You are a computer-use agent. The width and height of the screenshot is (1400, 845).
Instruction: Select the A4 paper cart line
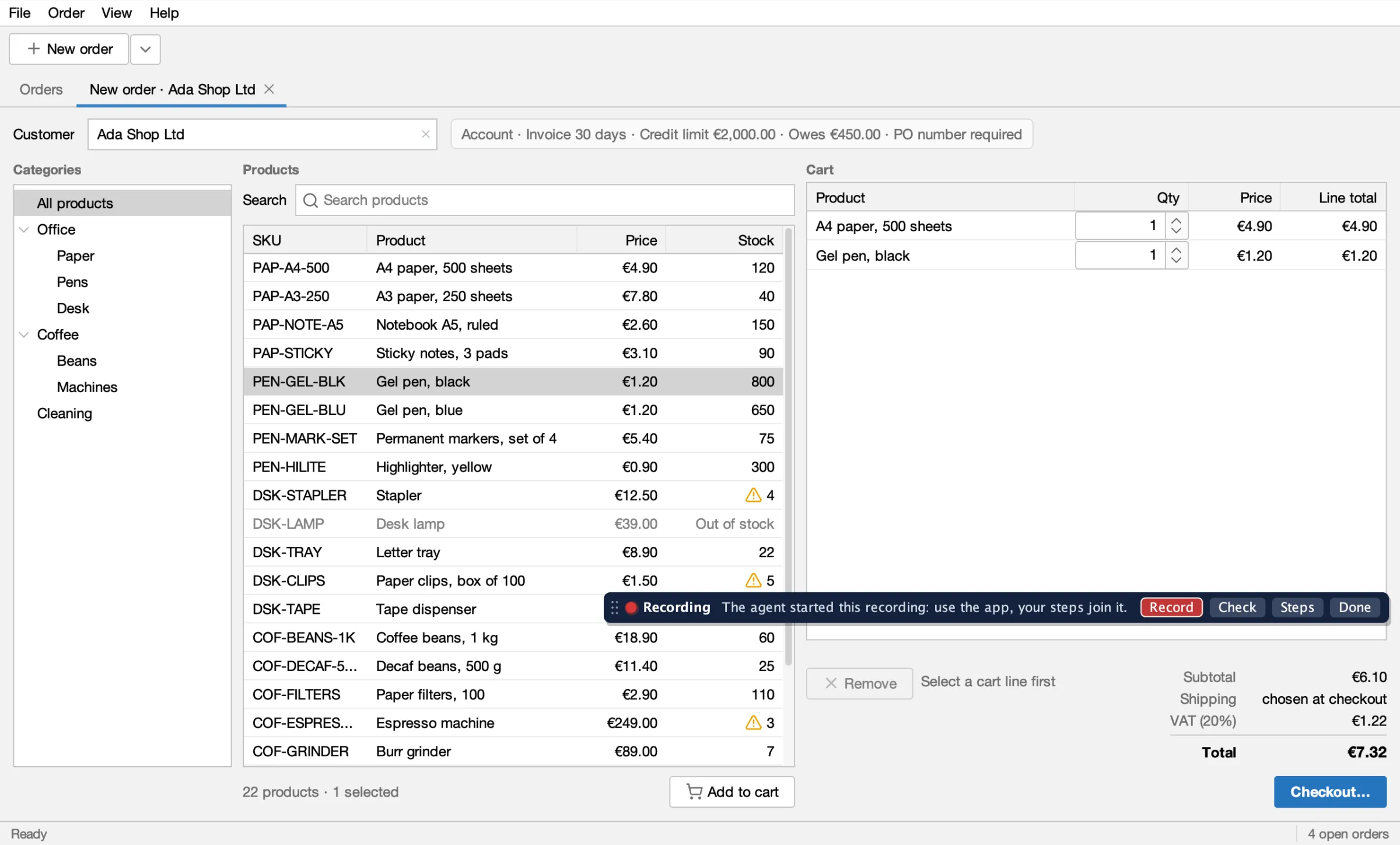[x=1096, y=226]
